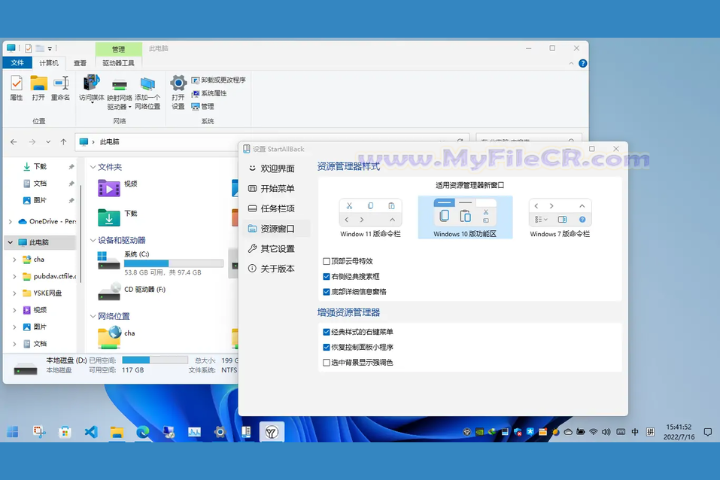This screenshot has width=720, height=480.
Task: Switch to the 计算机 ribbon tab
Action: [49, 63]
